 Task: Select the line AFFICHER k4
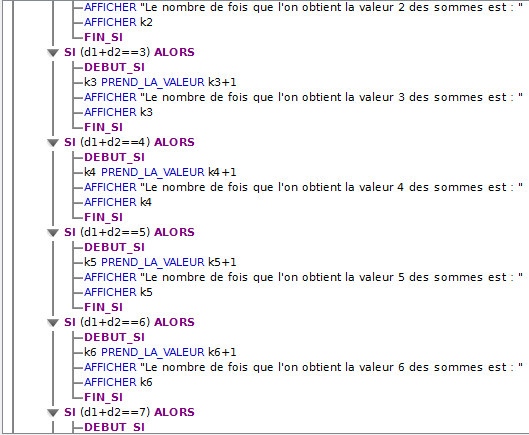point(118,202)
